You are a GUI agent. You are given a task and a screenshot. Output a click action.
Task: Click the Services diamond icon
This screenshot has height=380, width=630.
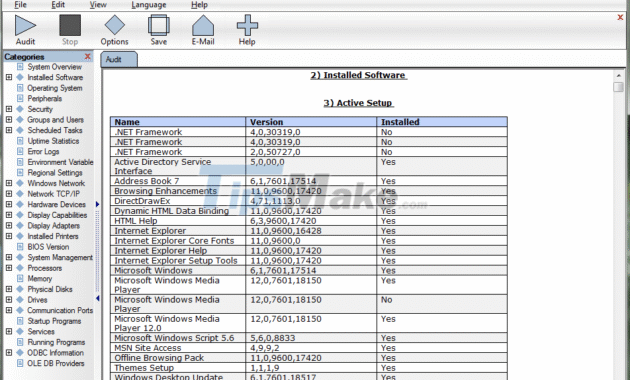point(20,331)
